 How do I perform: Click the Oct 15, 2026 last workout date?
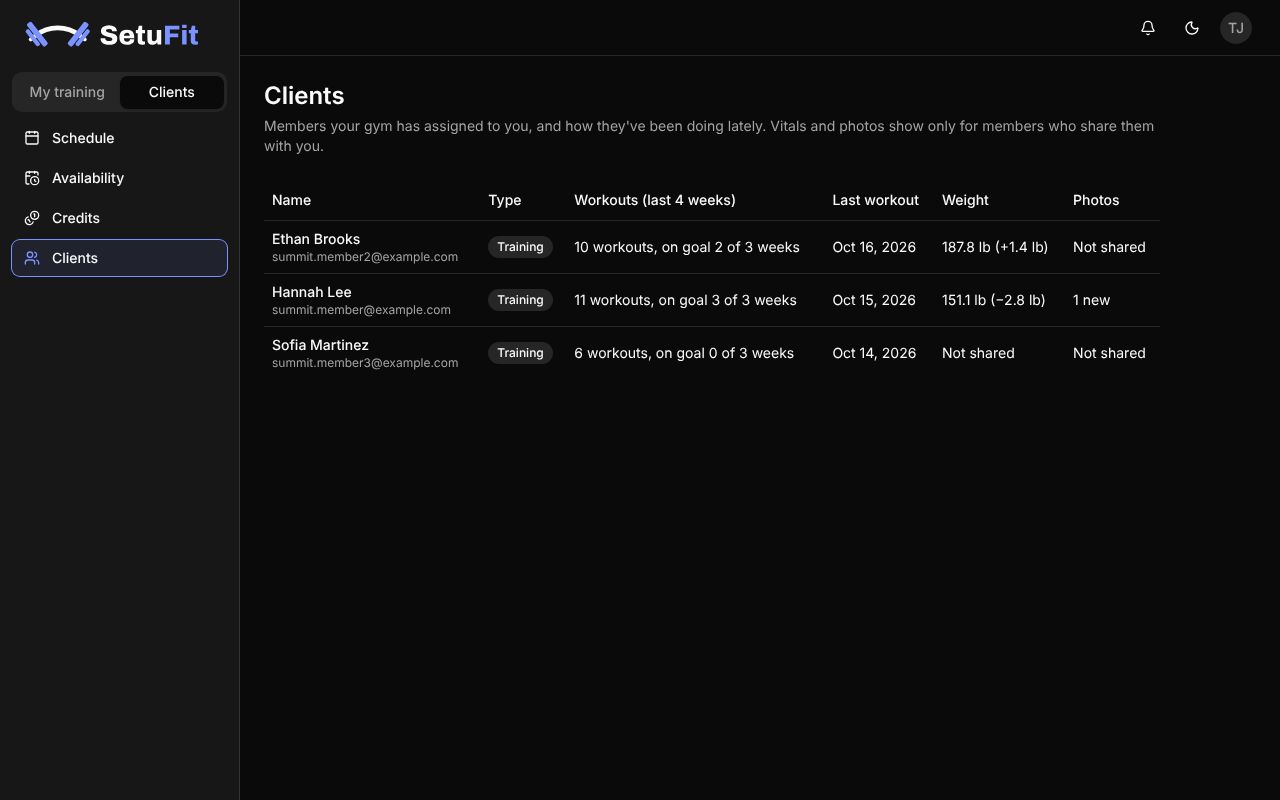click(x=874, y=300)
